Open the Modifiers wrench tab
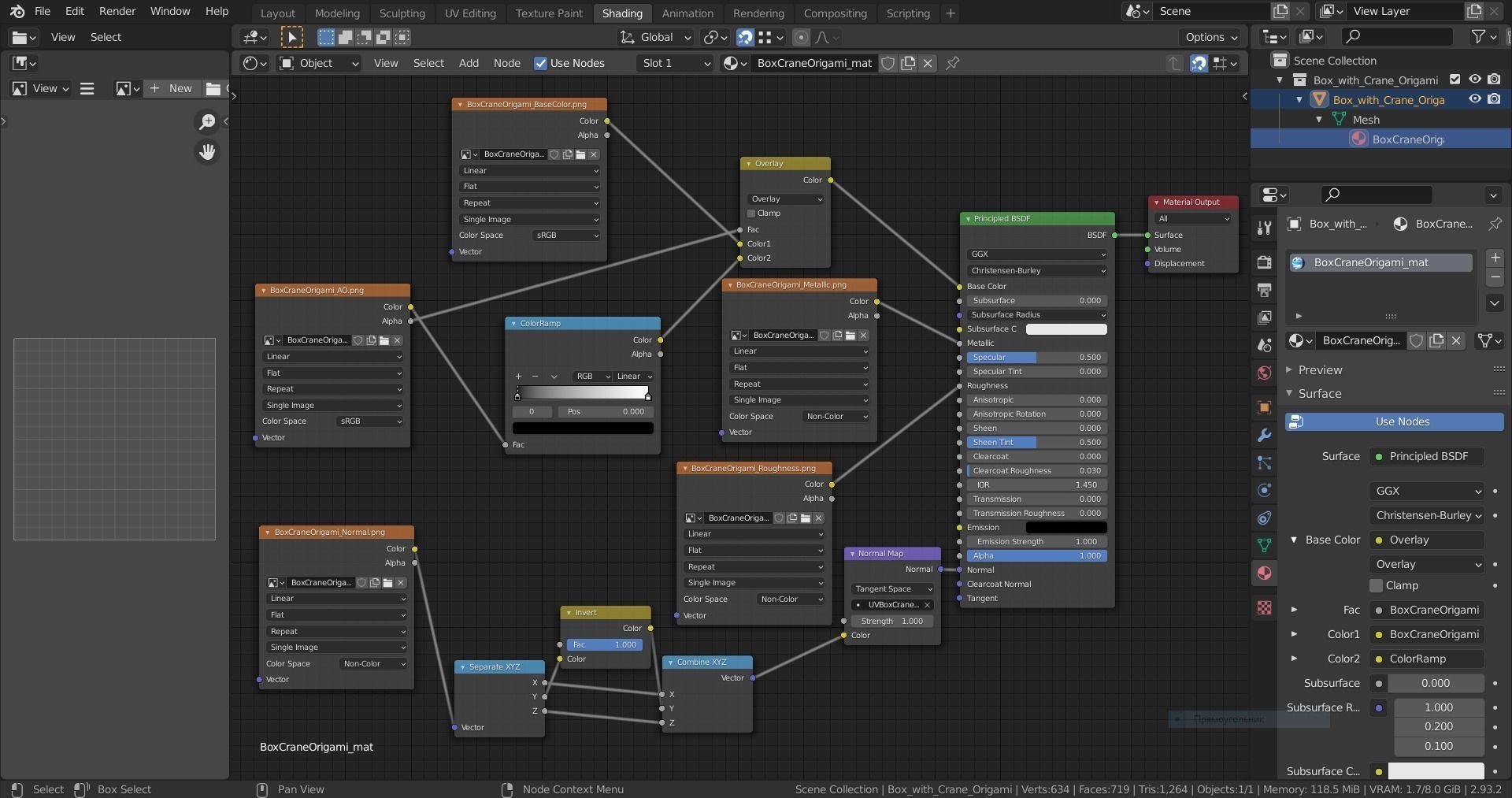 [x=1264, y=435]
